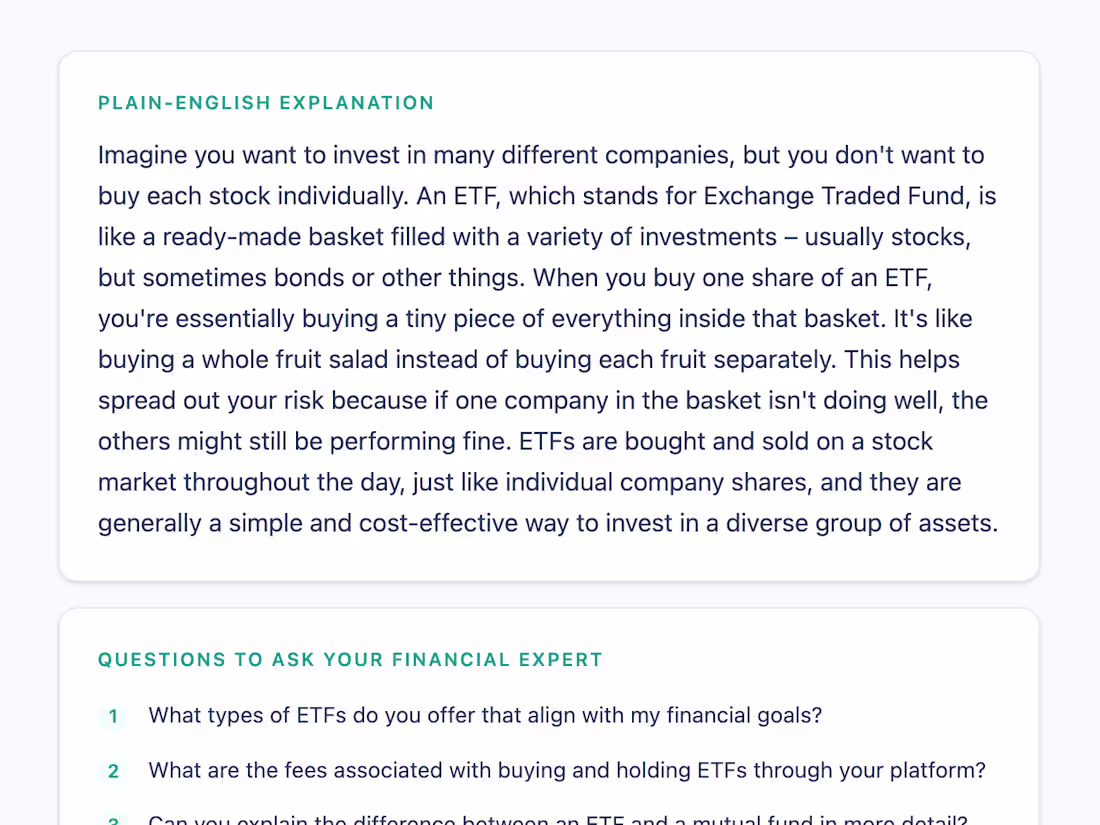Screen dimensions: 1100x825
Task: Click the phrase "individual company shares"
Action: click(659, 483)
